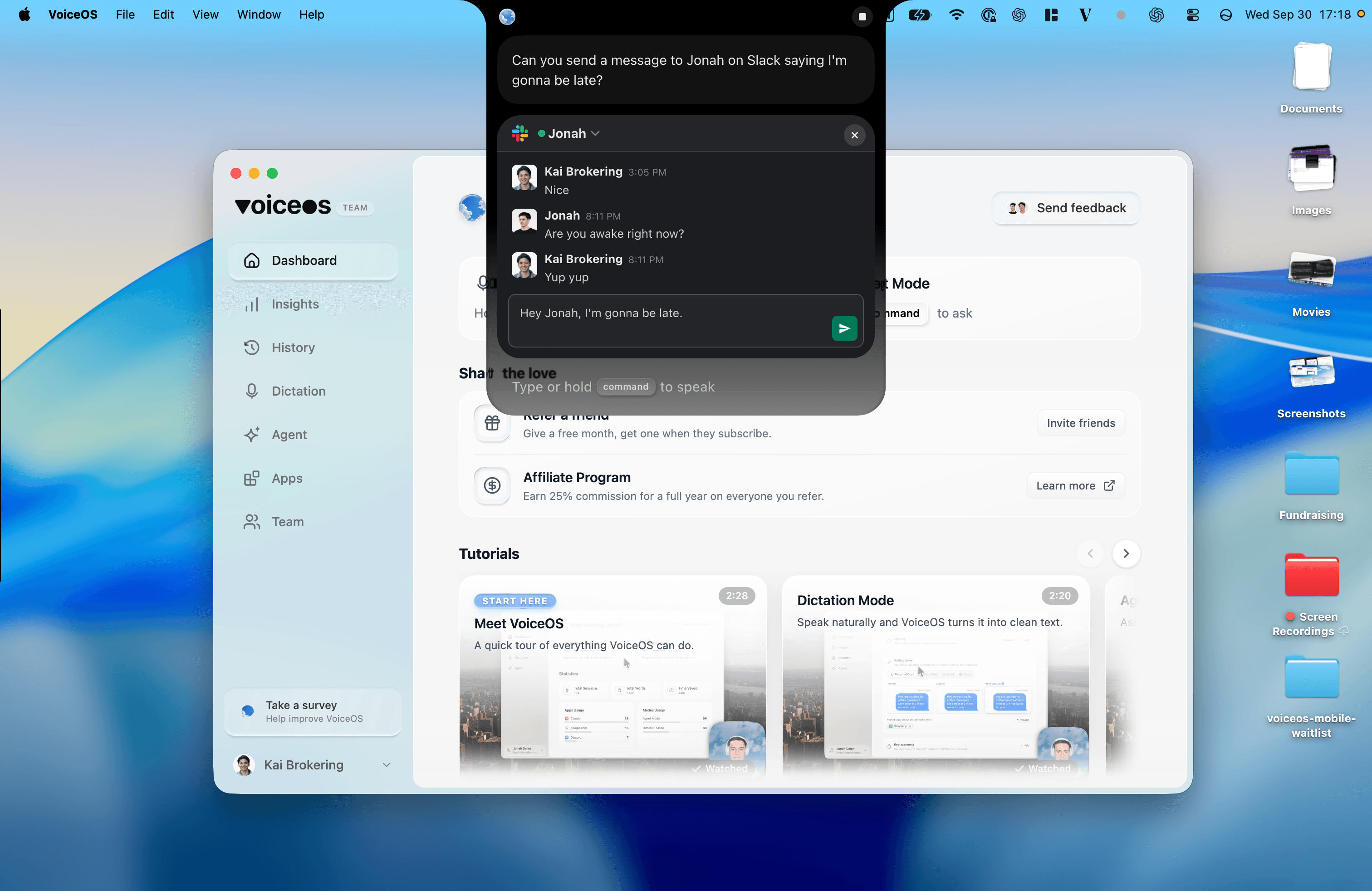Screen dimensions: 1372x891
Task: Close the Jonah Slack preview card
Action: [854, 135]
